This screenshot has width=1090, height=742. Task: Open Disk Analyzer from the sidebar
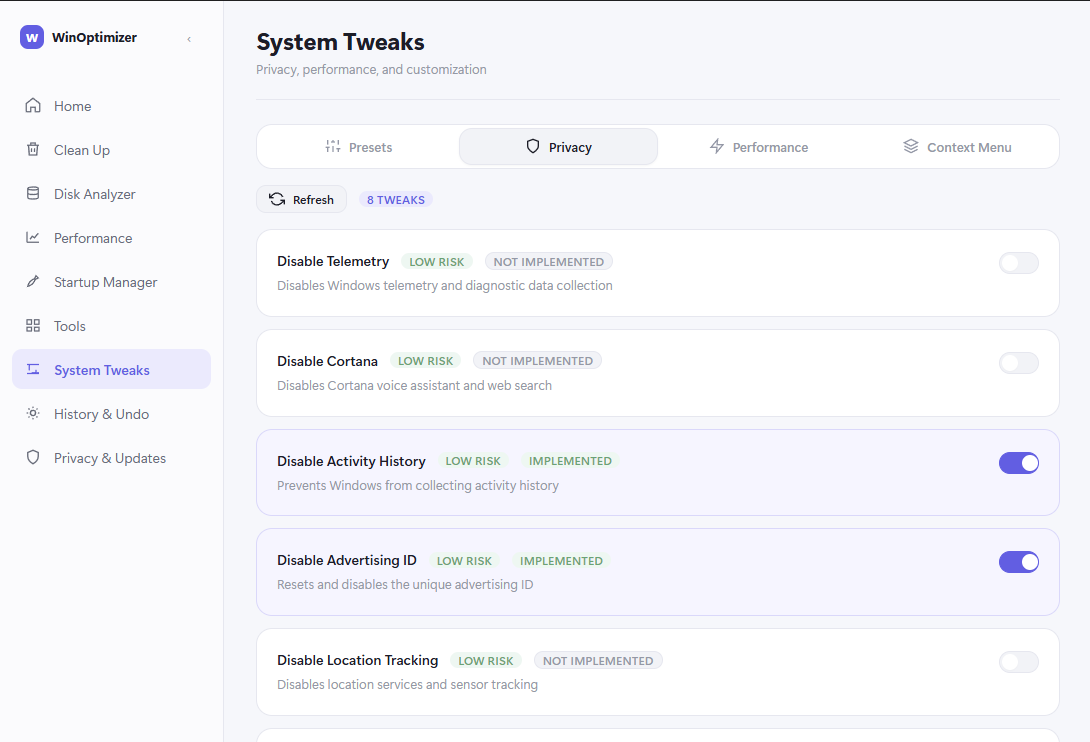(x=95, y=194)
